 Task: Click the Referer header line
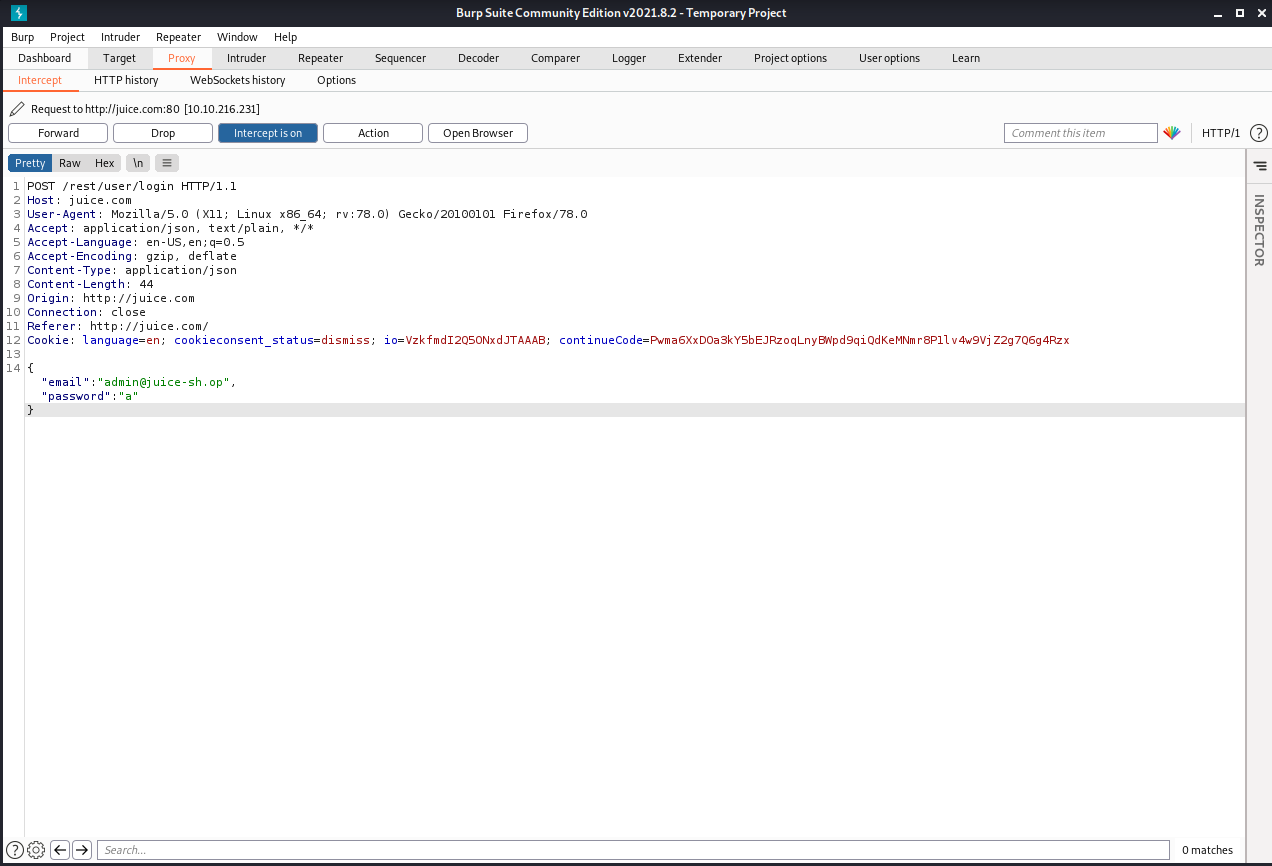tap(118, 326)
